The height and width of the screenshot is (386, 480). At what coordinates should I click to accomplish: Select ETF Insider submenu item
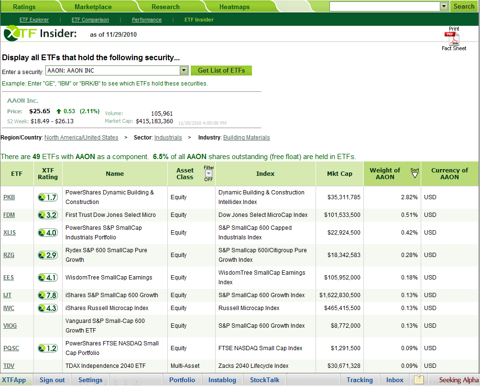pos(199,20)
